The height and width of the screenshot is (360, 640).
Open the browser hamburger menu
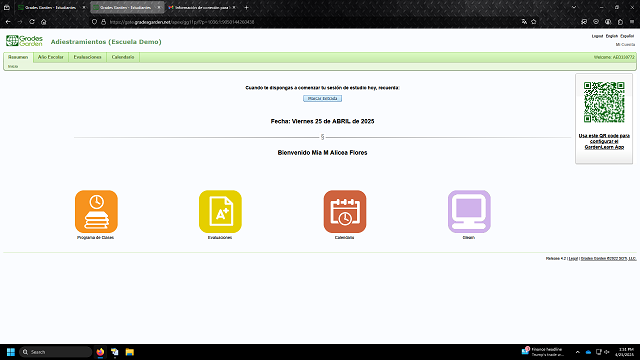[632, 22]
